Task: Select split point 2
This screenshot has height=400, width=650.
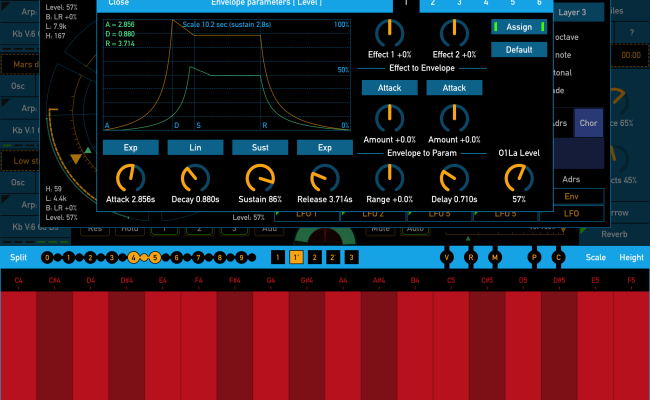Action: [x=90, y=258]
